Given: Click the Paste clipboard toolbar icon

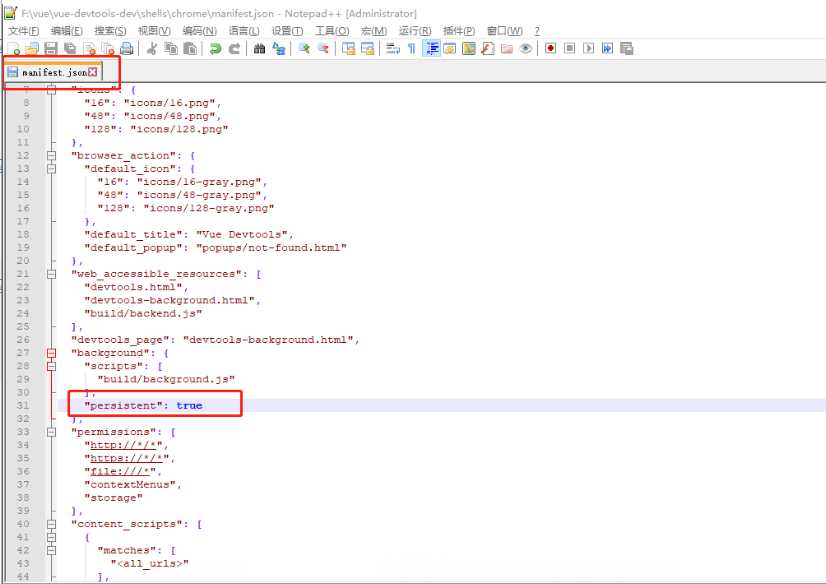Looking at the screenshot, I should pos(190,49).
